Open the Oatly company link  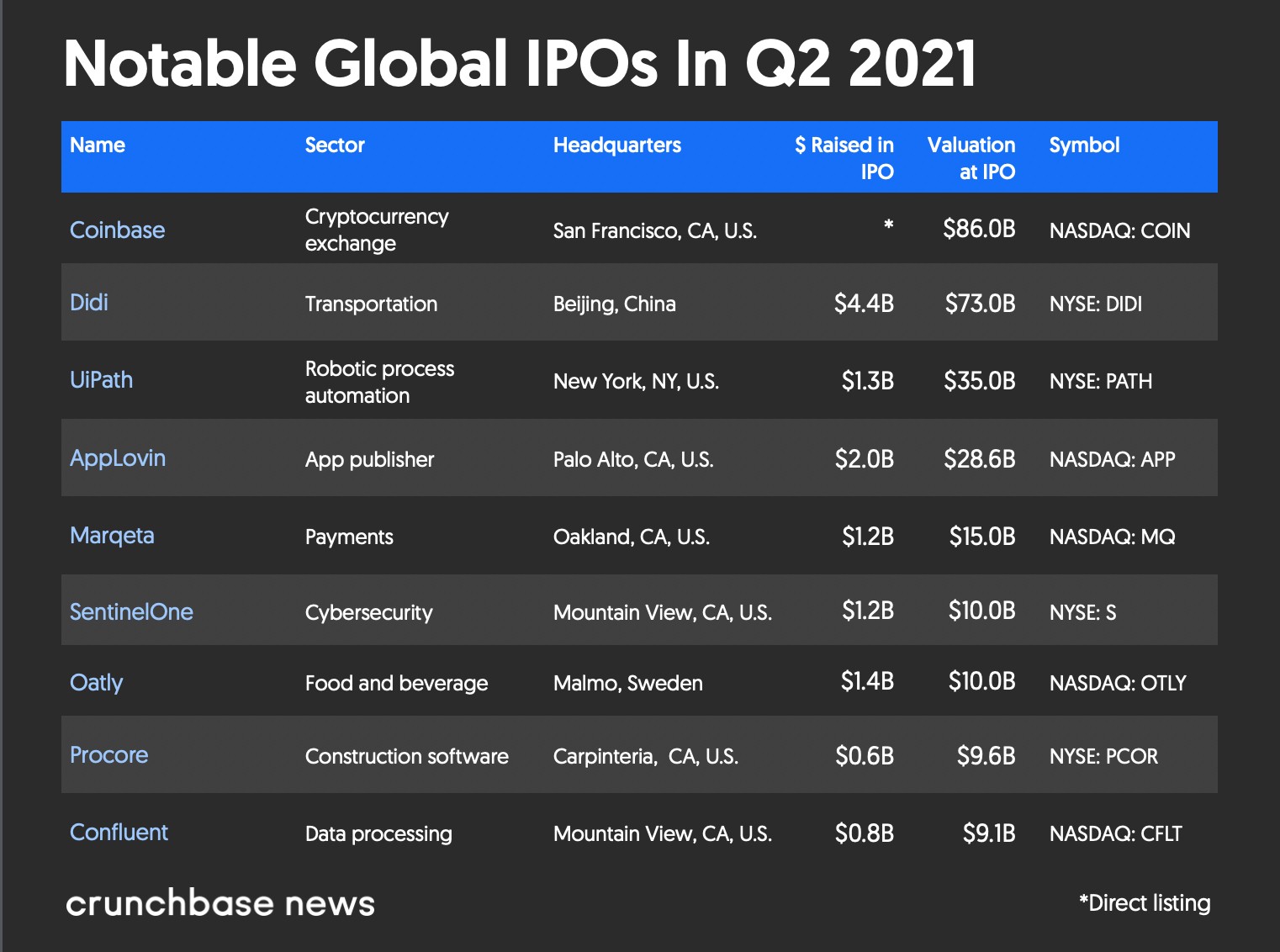(x=96, y=683)
